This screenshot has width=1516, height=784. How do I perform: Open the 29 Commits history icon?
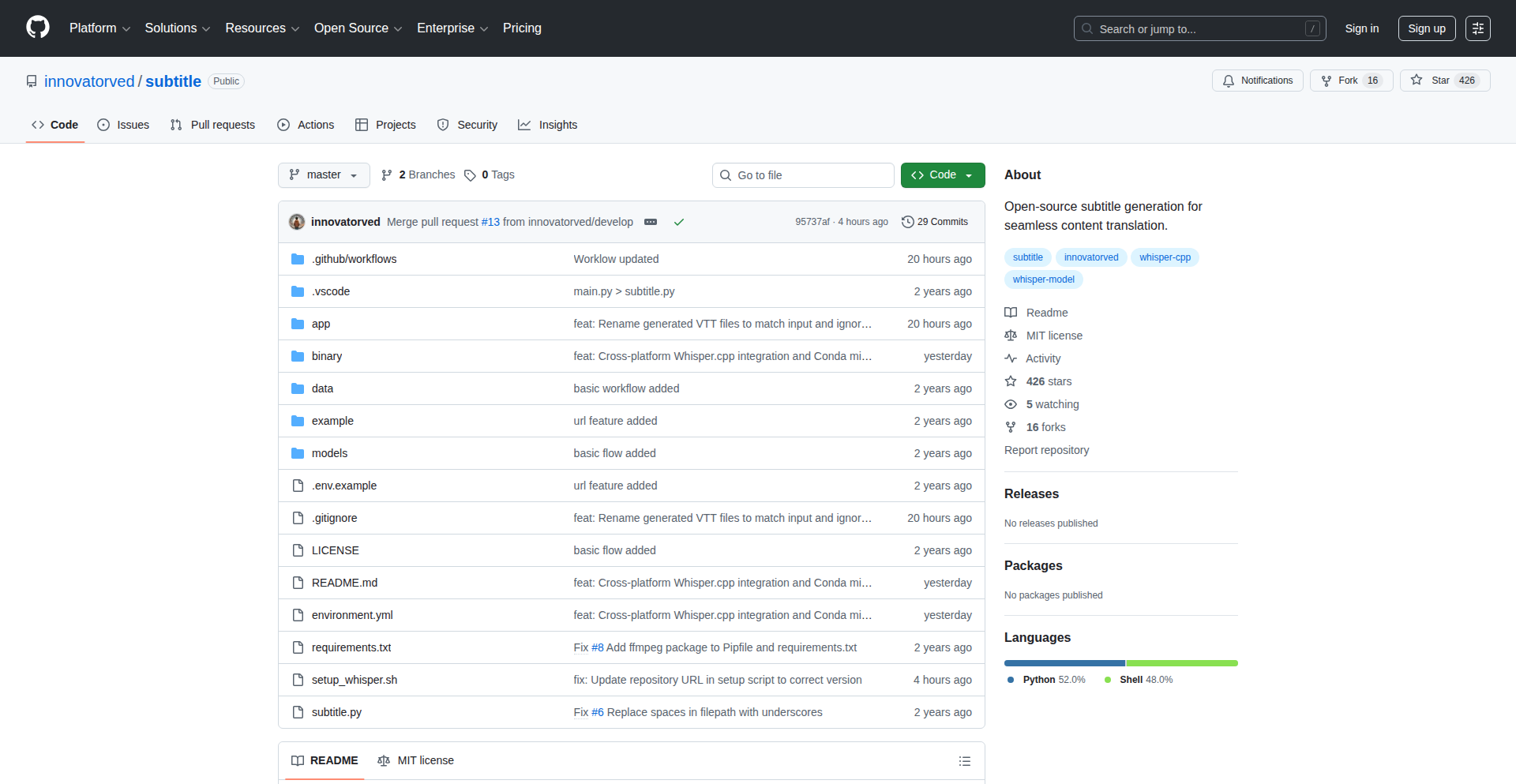(908, 222)
